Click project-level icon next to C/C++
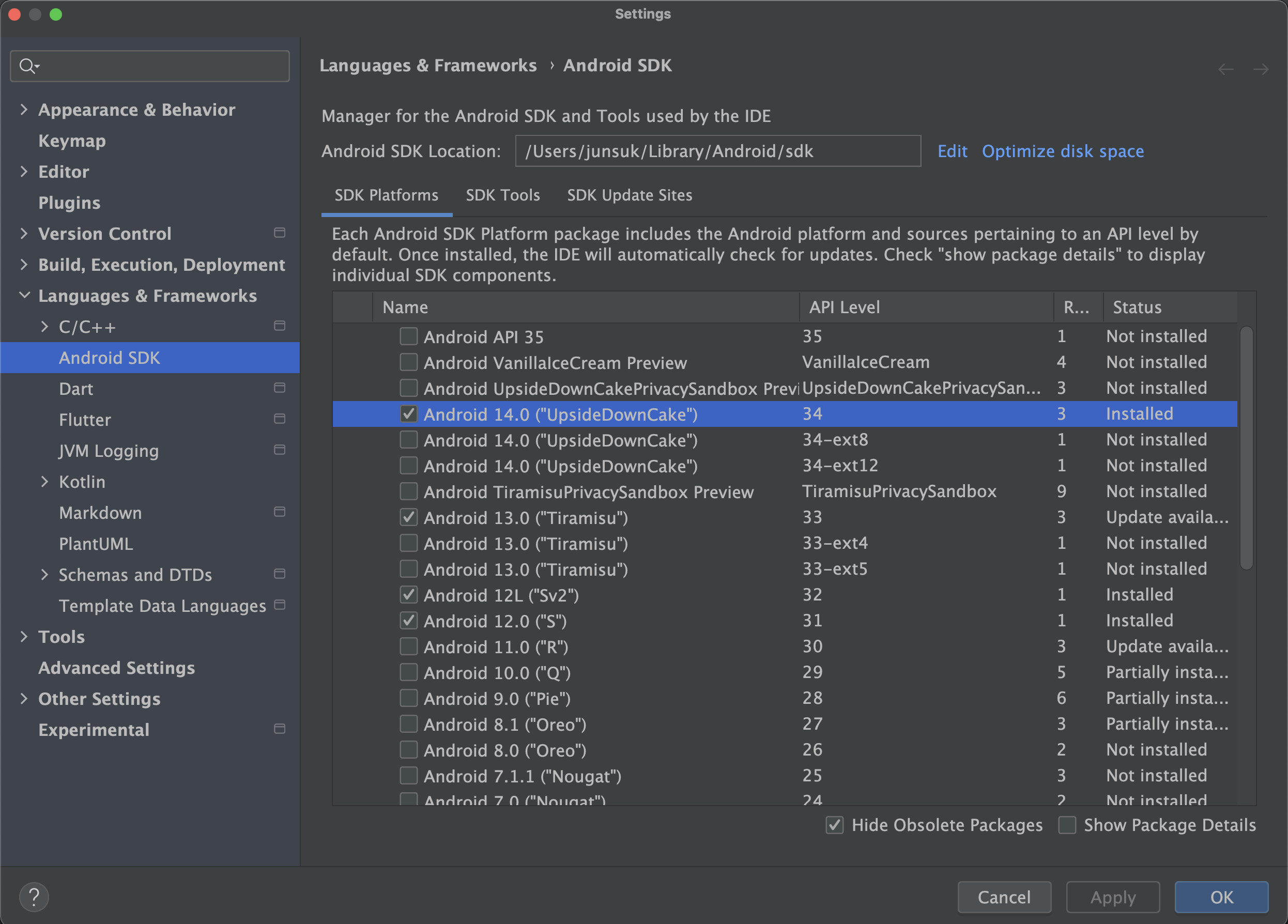Screen dimensions: 1288x924 [x=280, y=326]
